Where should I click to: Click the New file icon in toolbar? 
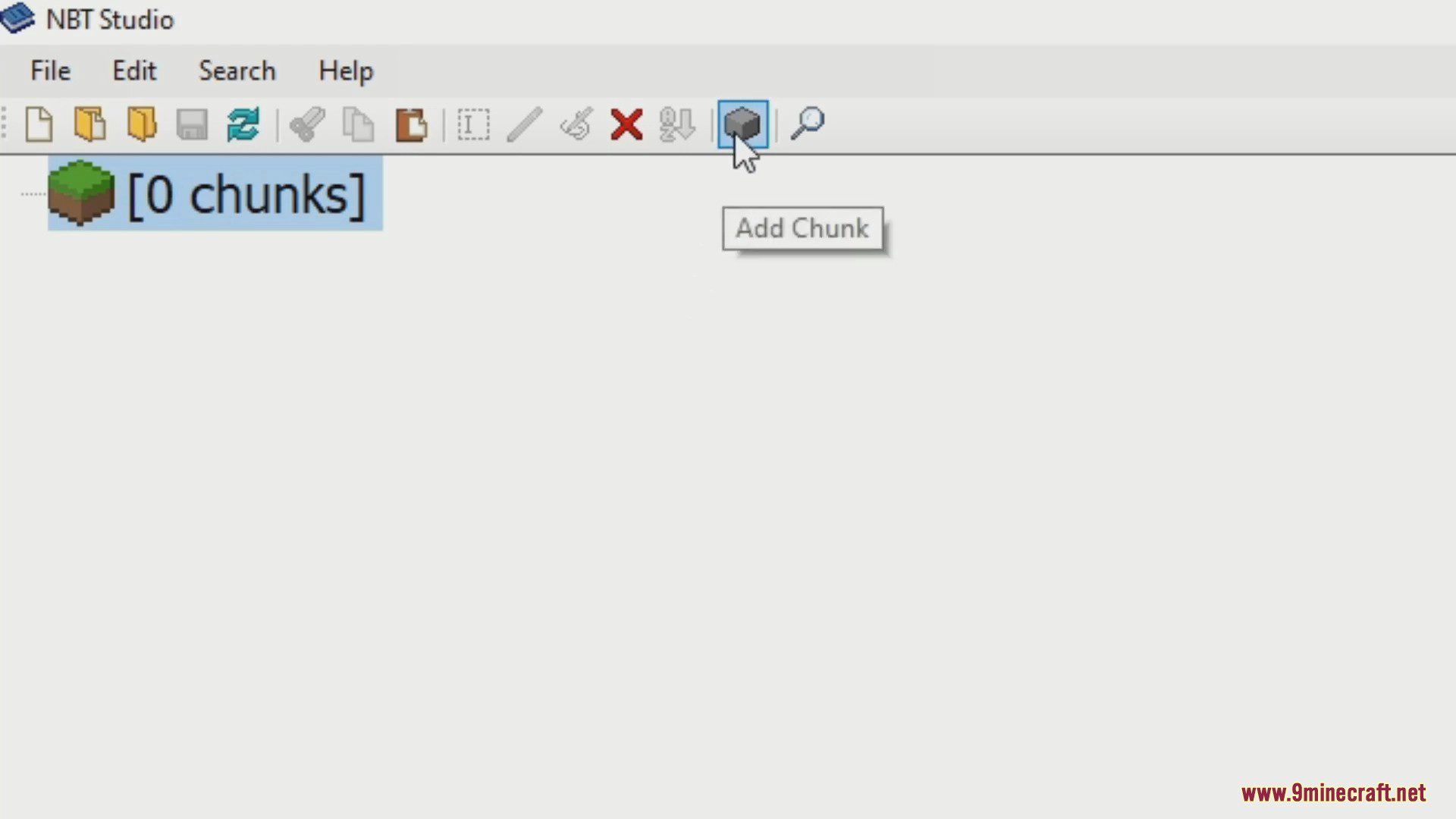[39, 124]
